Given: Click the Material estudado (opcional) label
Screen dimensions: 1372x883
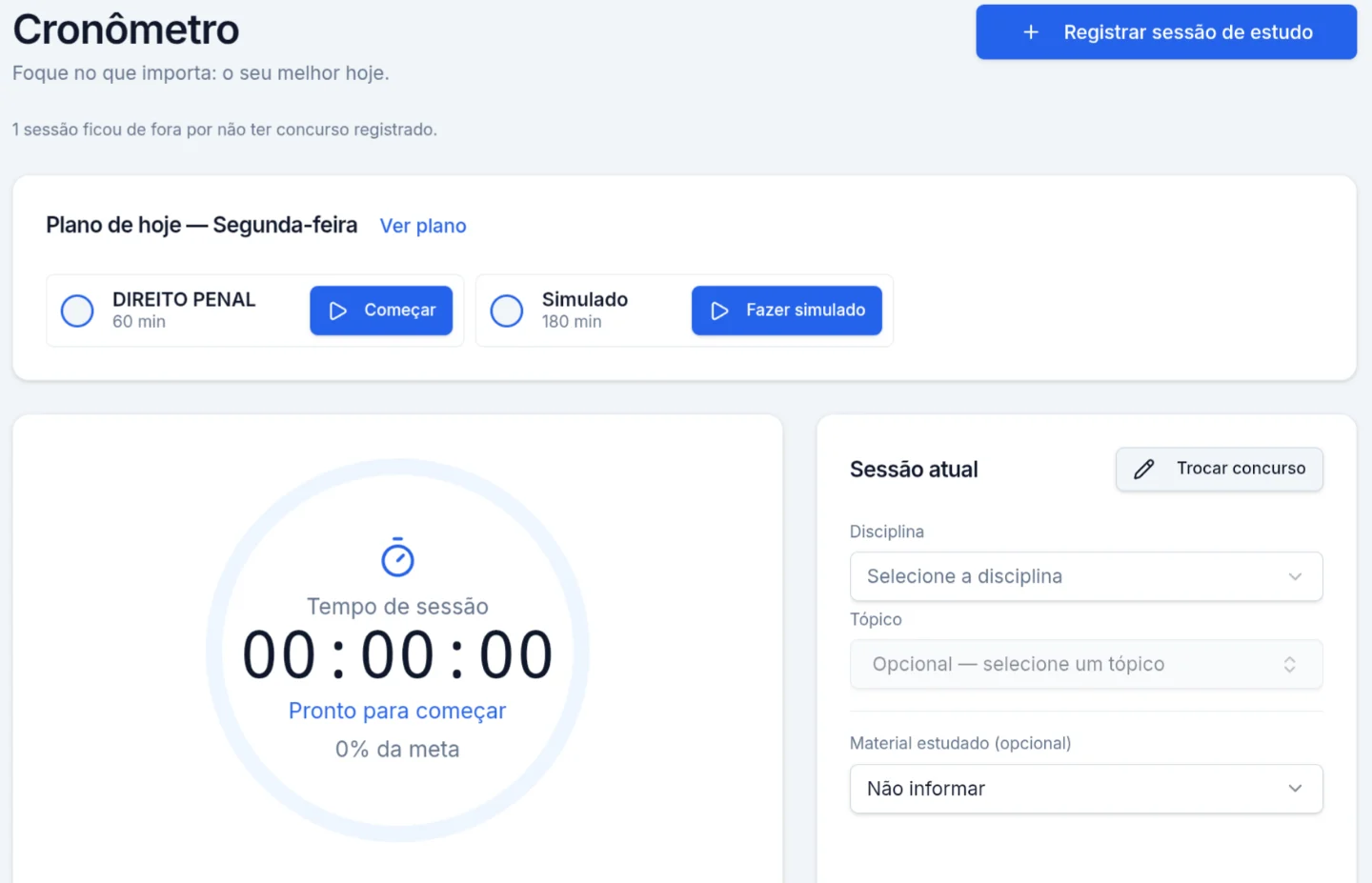Looking at the screenshot, I should (960, 743).
